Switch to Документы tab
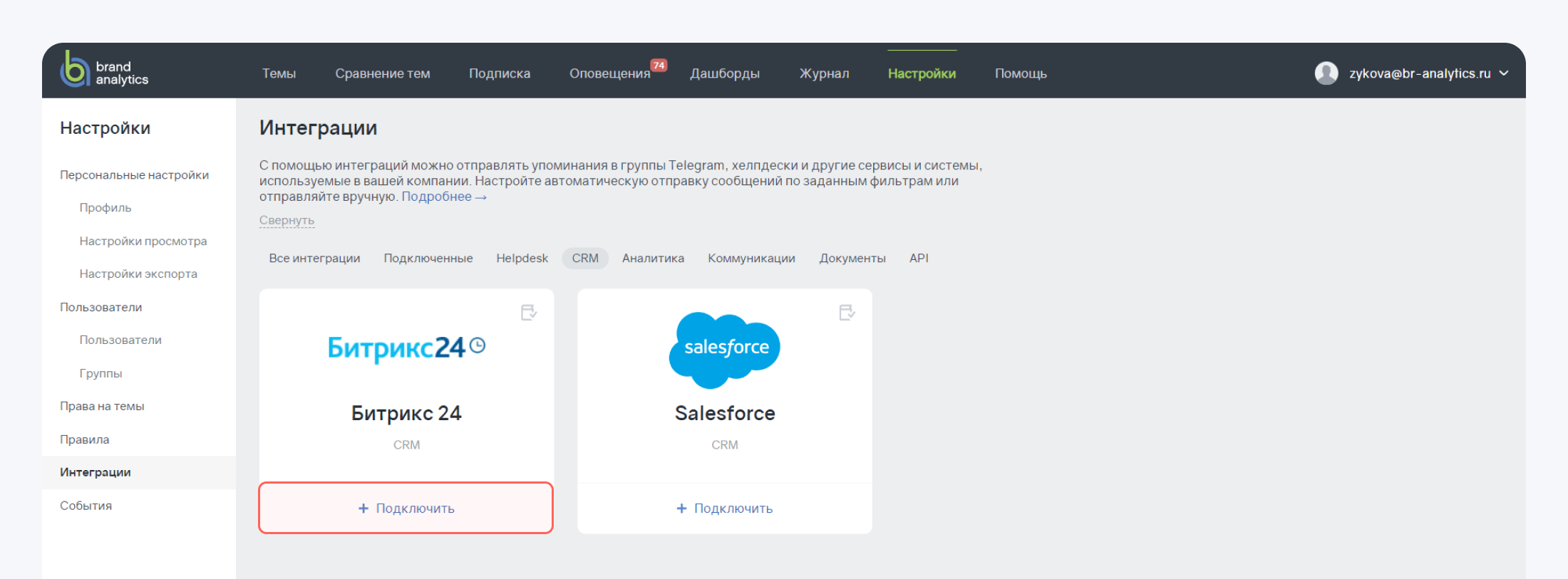The height and width of the screenshot is (579, 1568). tap(852, 259)
